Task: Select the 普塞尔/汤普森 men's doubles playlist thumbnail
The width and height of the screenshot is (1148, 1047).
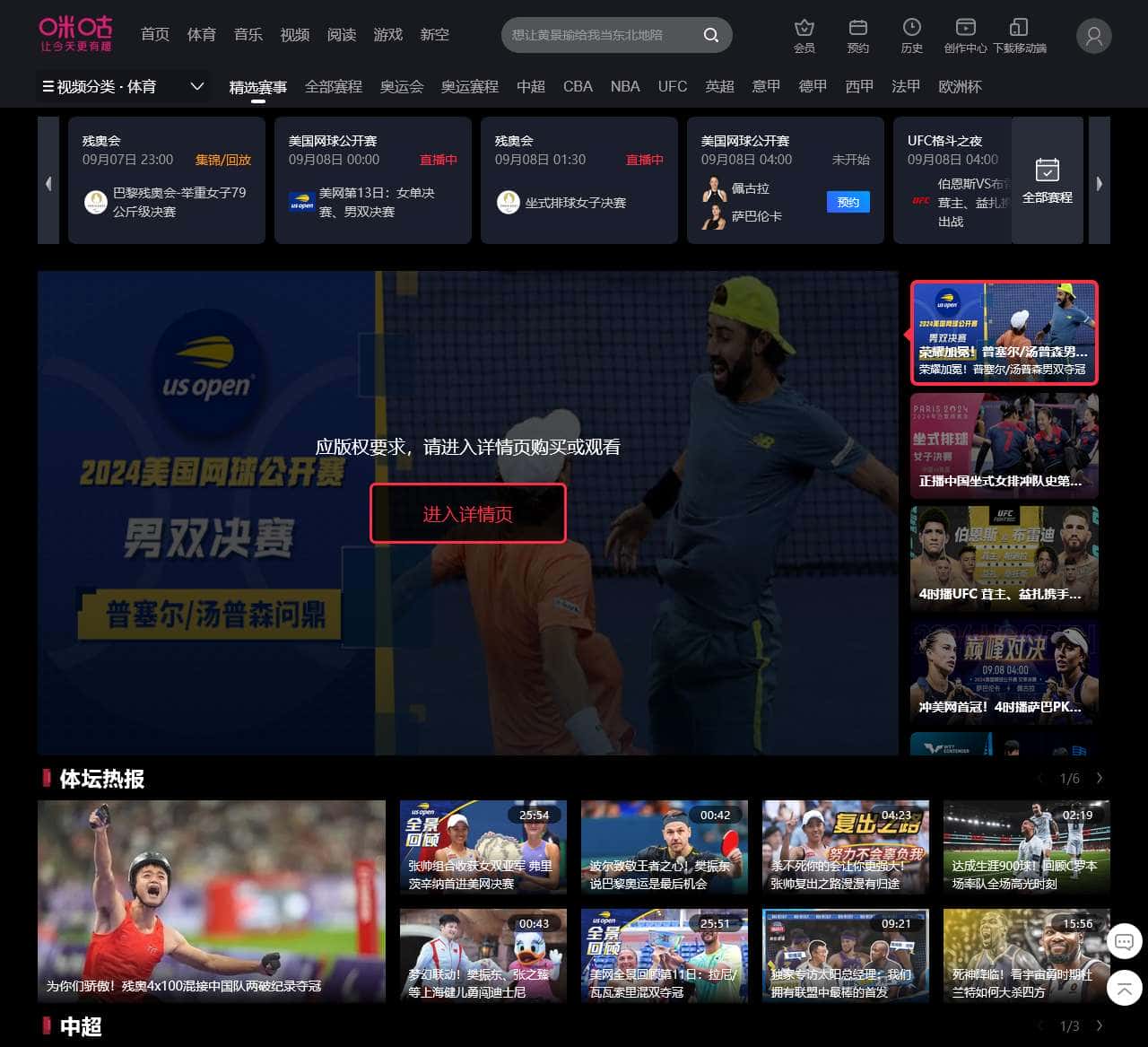Action: click(1004, 333)
